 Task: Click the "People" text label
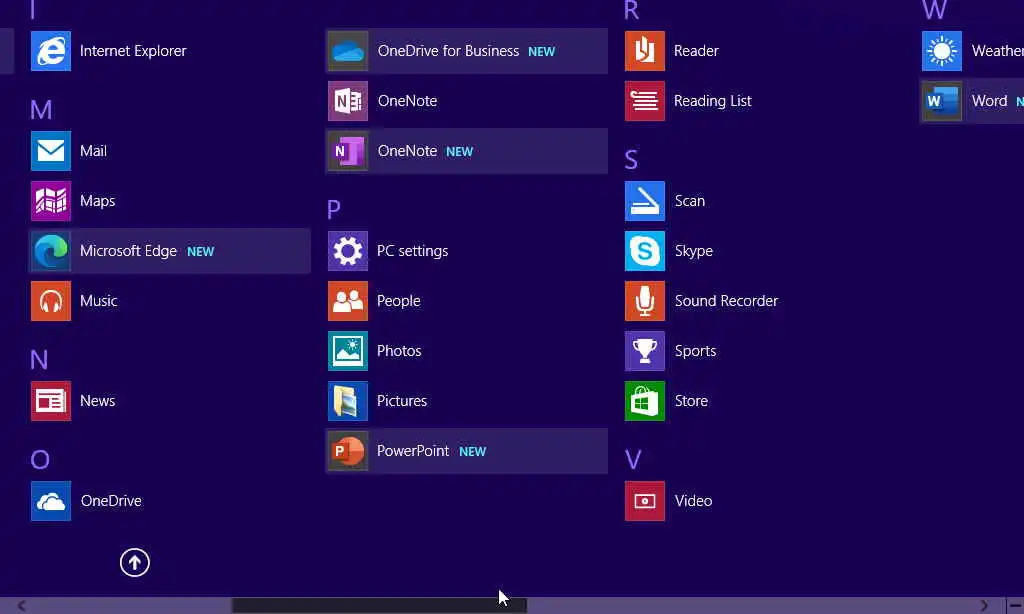[398, 301]
